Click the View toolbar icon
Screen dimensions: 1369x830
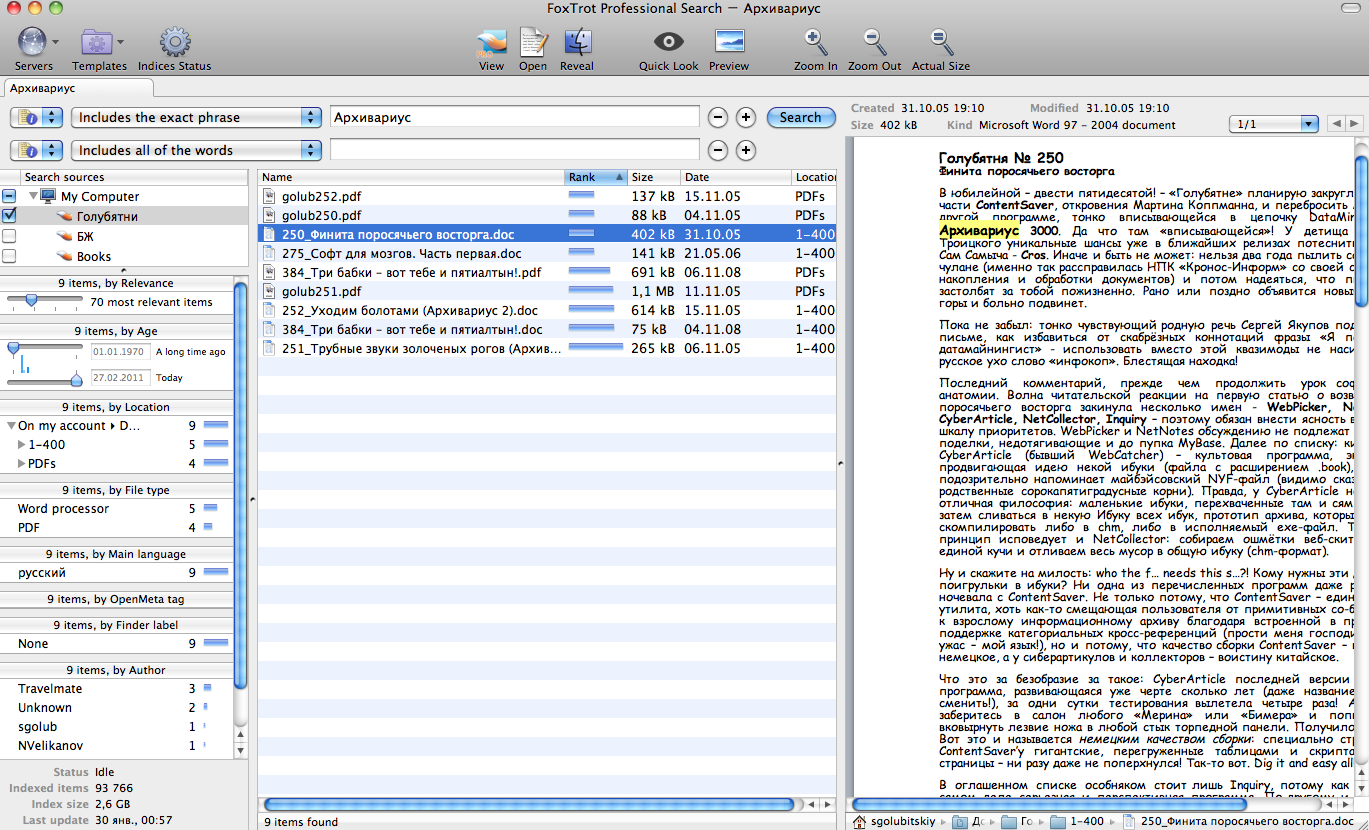click(491, 43)
